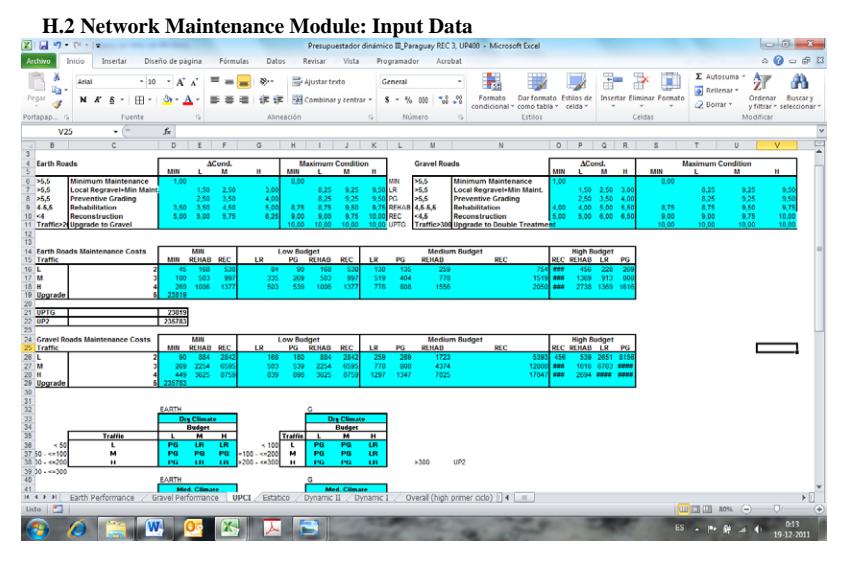Screen dimensions: 843x561
Task: Open the Insertar function fx dialog
Action: pyautogui.click(x=167, y=131)
